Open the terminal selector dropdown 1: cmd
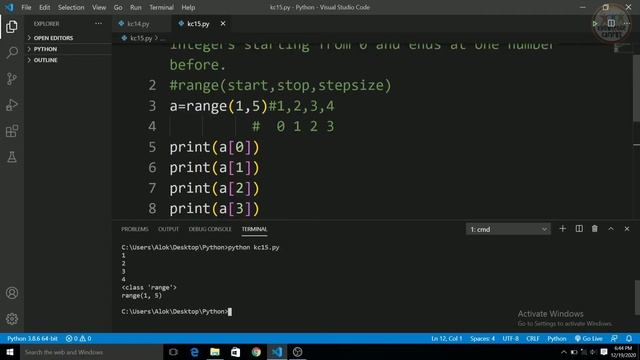The width and height of the screenshot is (640, 360). (508, 229)
